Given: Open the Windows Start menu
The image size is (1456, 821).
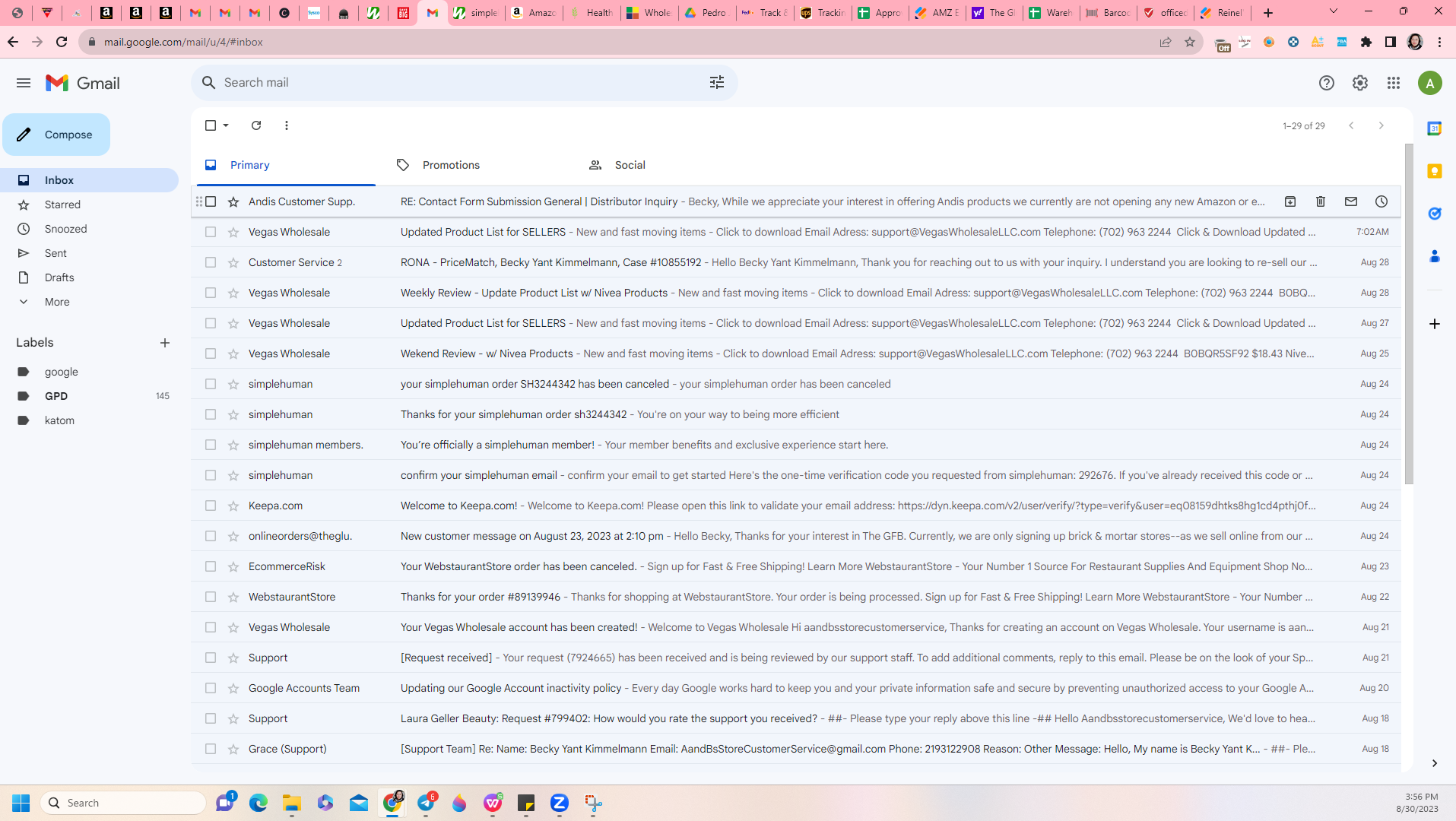Looking at the screenshot, I should point(21,803).
